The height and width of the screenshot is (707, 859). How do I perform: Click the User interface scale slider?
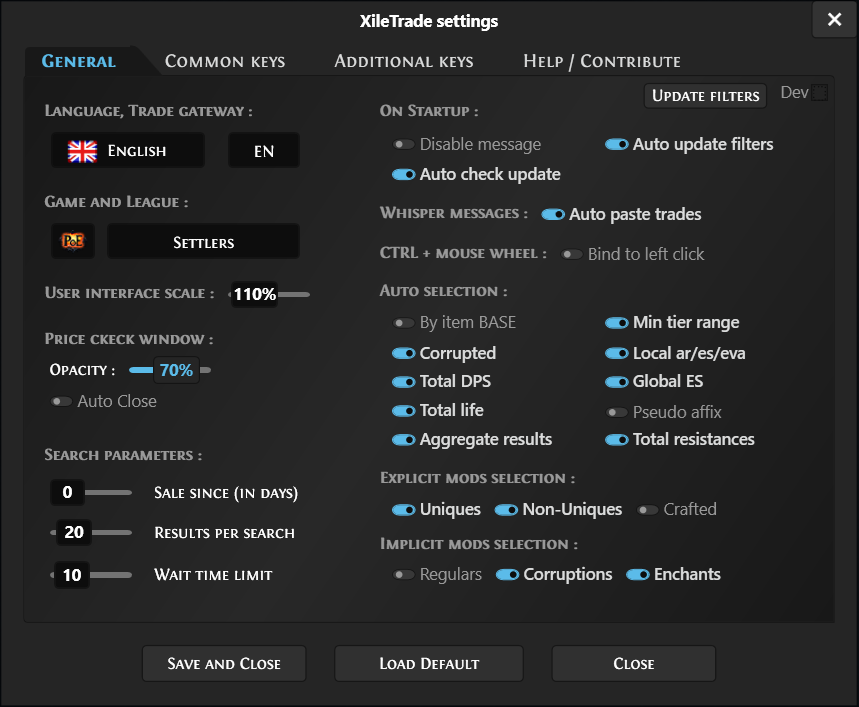pos(269,295)
